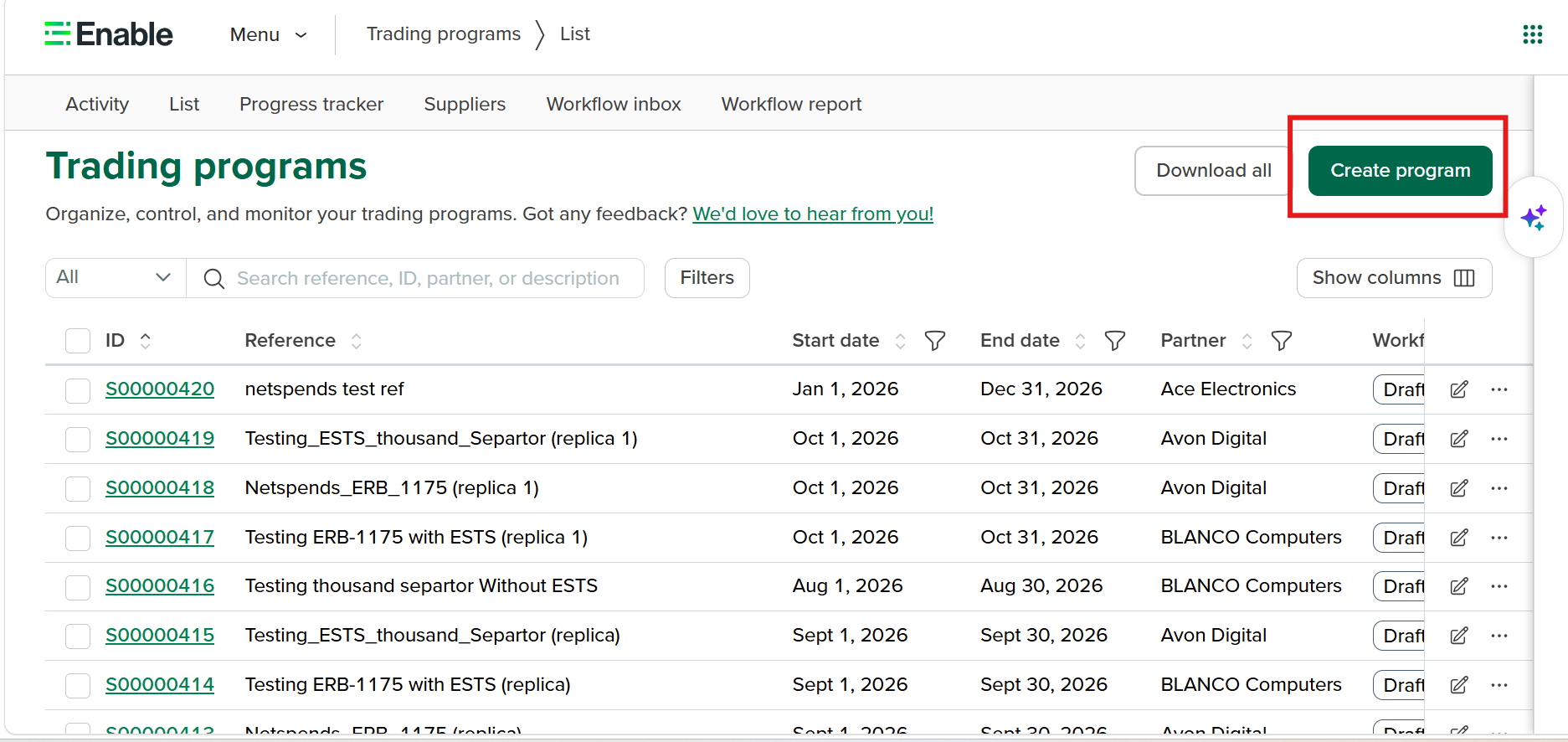Open more options for S00000414
The width and height of the screenshot is (1568, 742).
tap(1499, 685)
